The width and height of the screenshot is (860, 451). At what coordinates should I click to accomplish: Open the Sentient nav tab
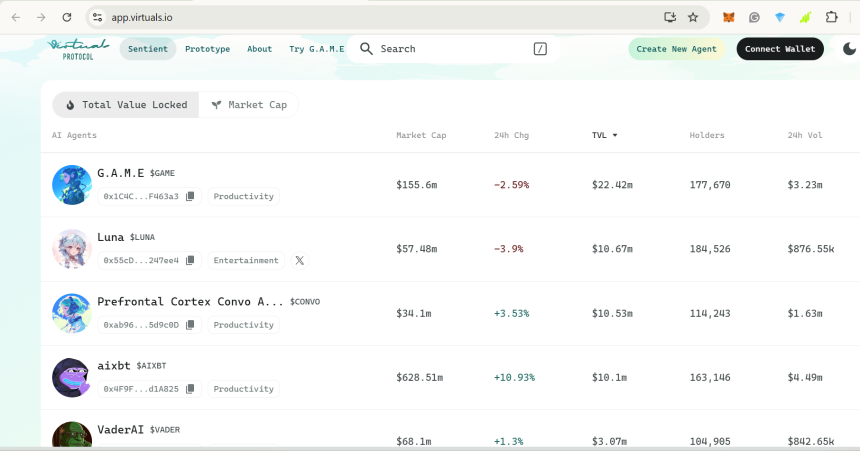click(148, 49)
